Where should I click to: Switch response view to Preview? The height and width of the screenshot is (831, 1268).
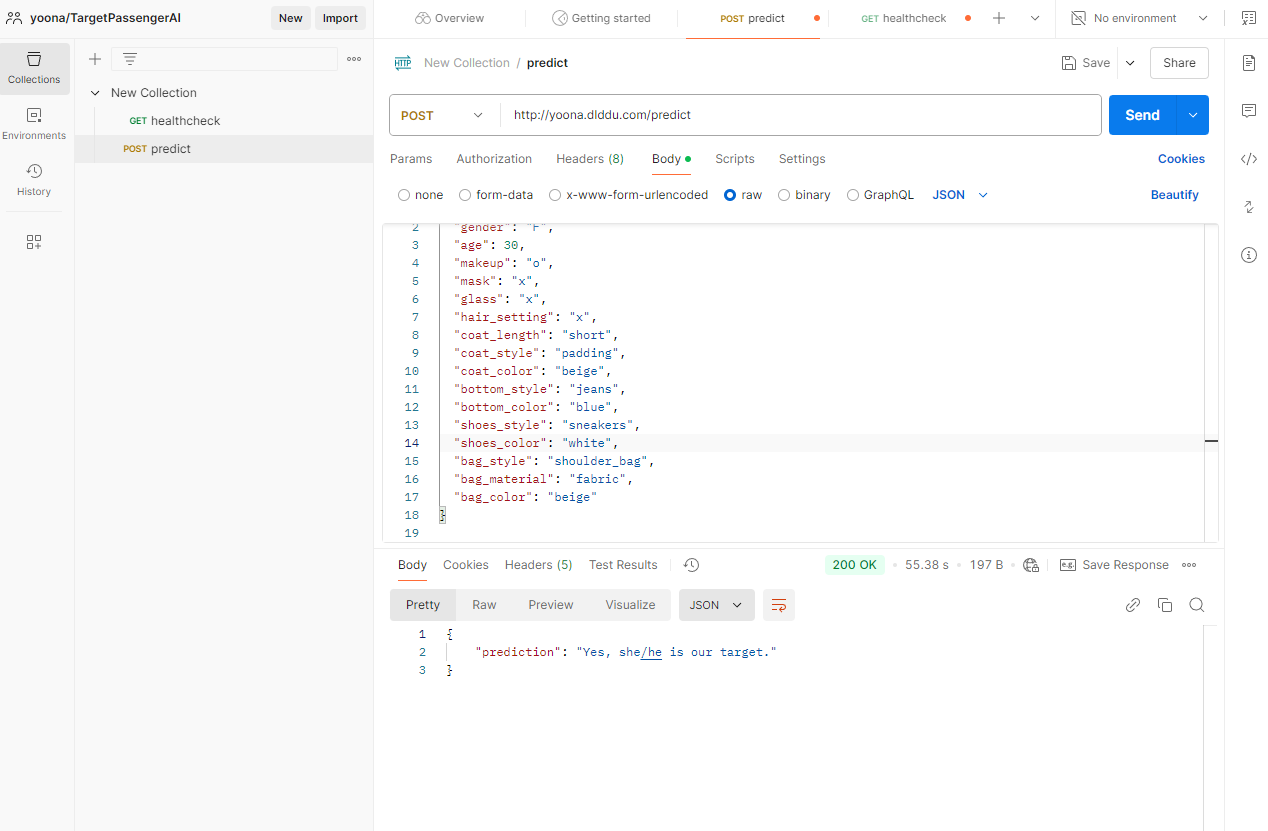click(x=551, y=605)
